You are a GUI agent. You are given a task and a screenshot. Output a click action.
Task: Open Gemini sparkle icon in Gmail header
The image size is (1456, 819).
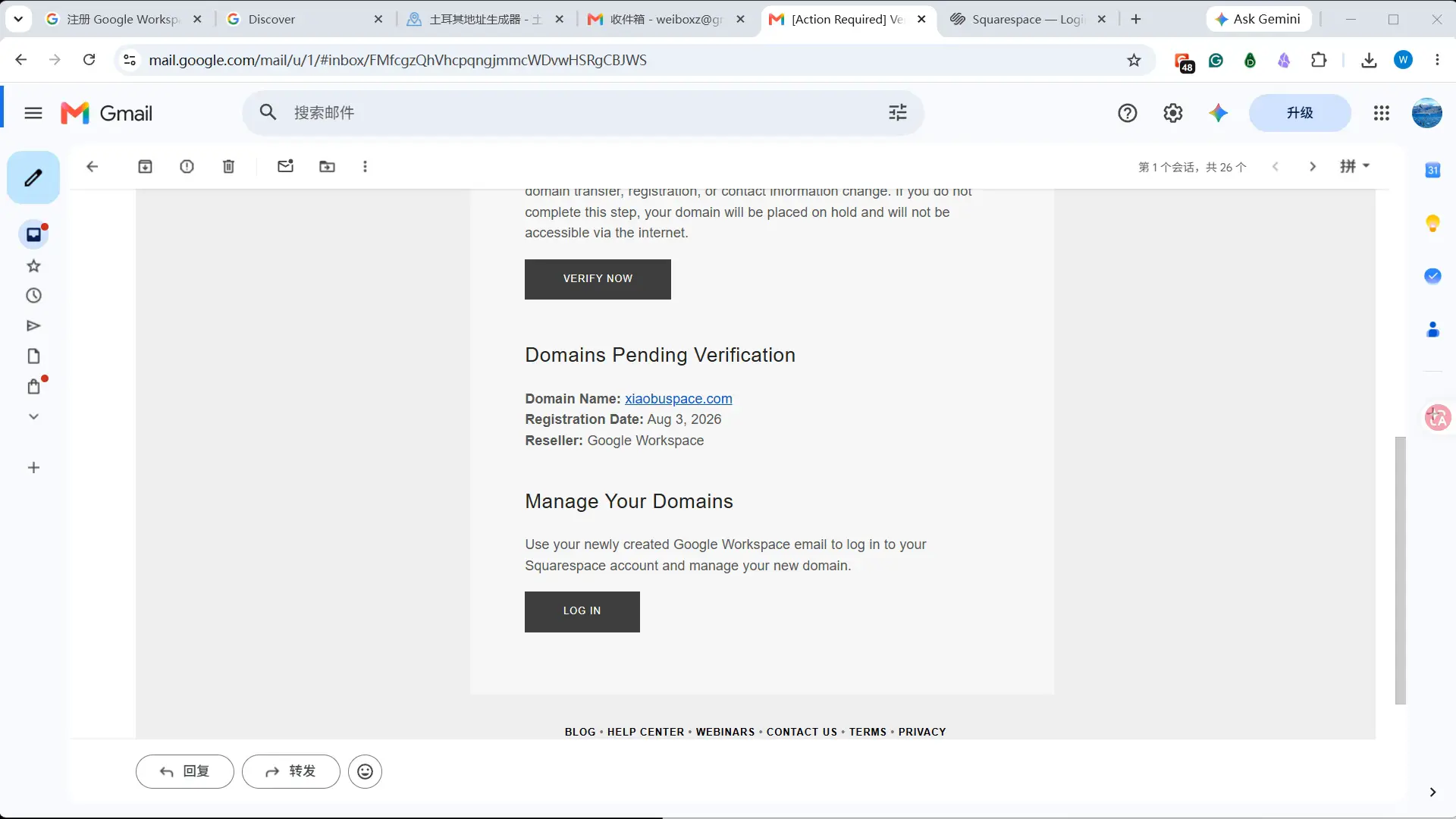click(1219, 113)
